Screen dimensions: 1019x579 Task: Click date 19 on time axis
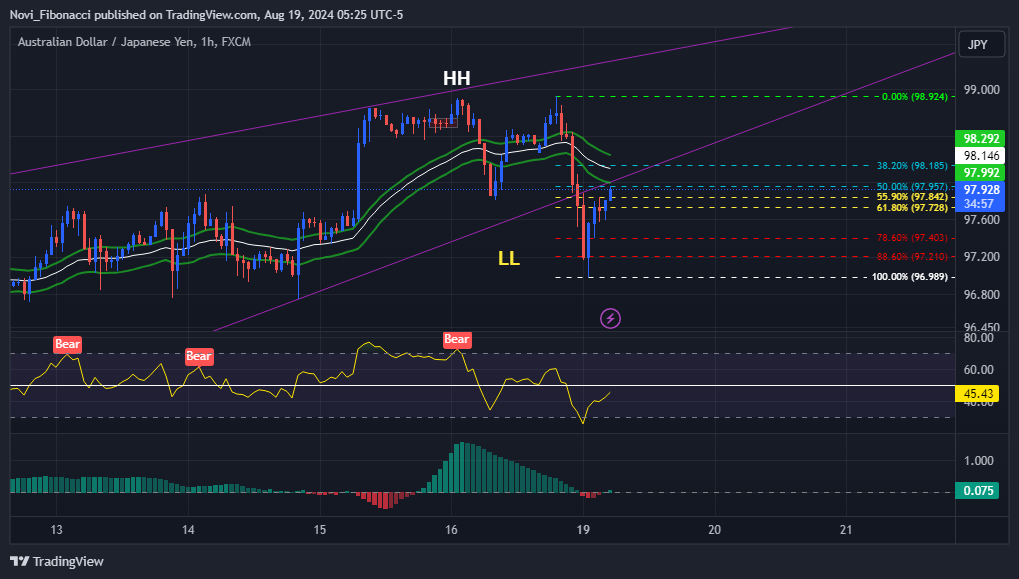coord(583,530)
